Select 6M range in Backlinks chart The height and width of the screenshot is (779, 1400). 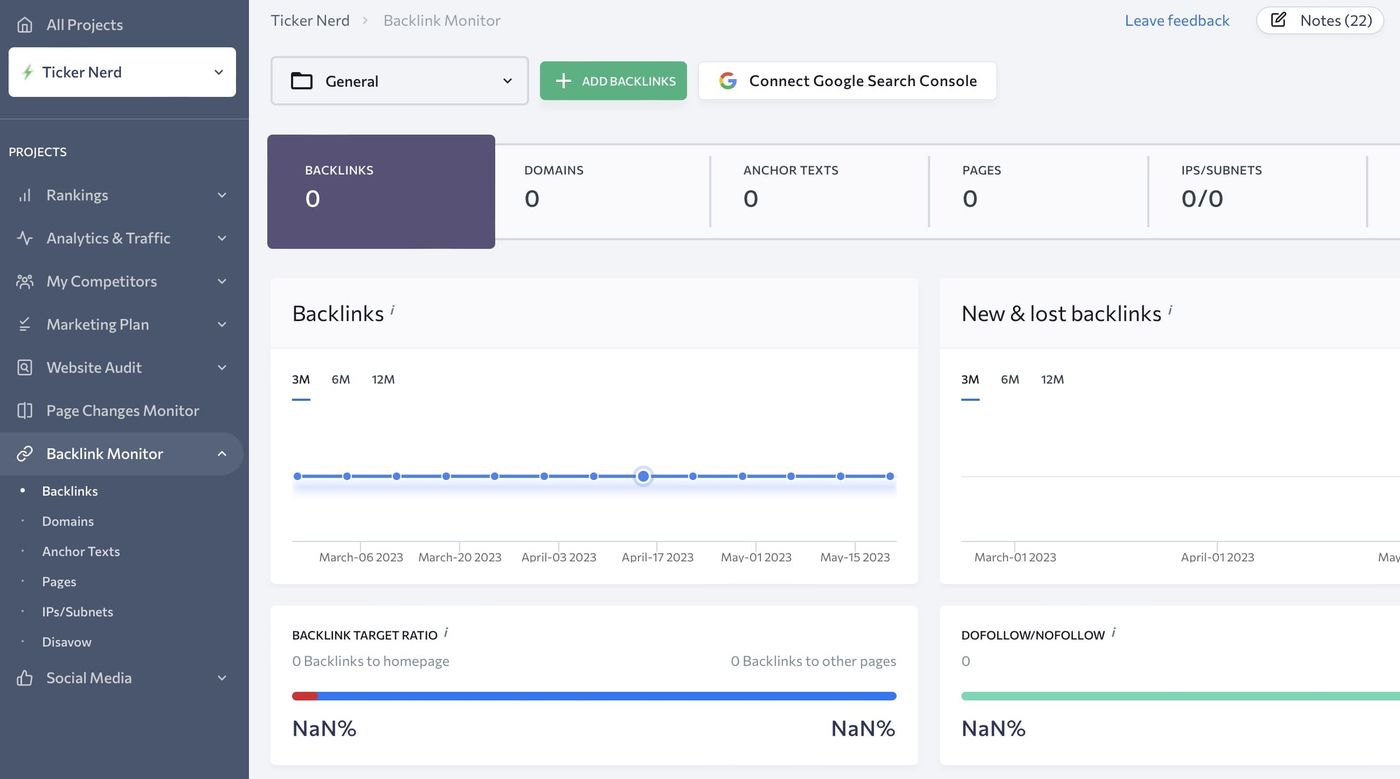click(341, 379)
